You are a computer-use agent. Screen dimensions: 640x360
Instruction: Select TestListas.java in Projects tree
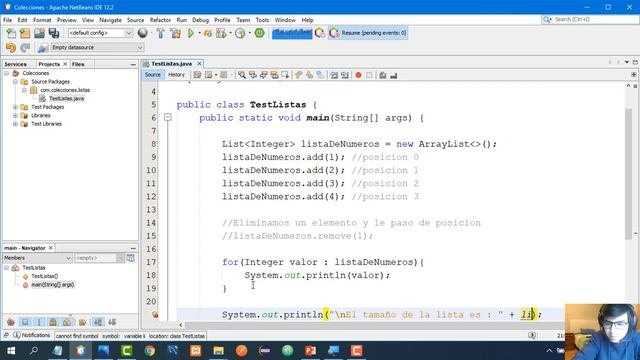point(66,99)
